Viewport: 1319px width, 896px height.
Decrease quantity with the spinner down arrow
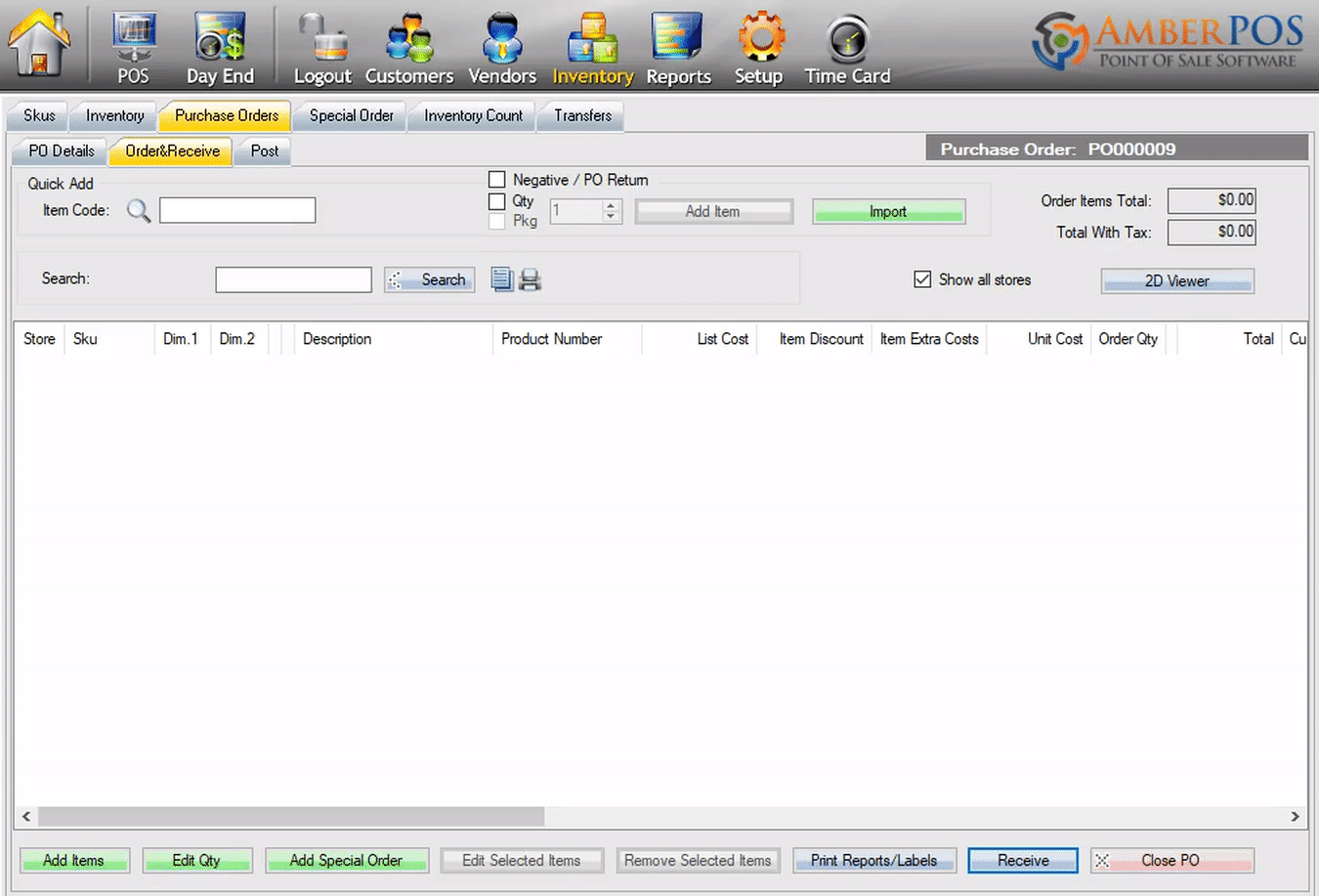[x=611, y=217]
